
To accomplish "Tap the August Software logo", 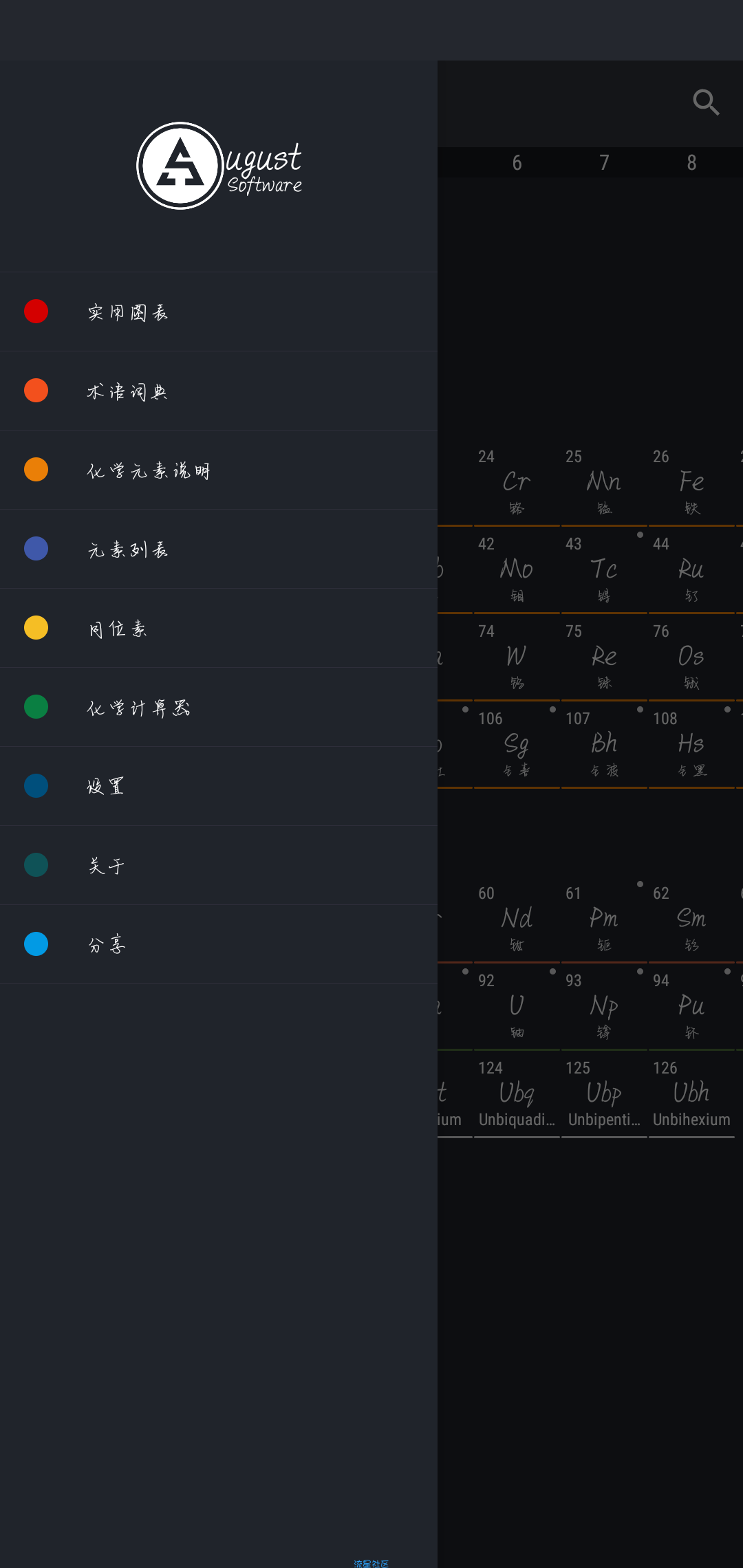I will (x=219, y=166).
